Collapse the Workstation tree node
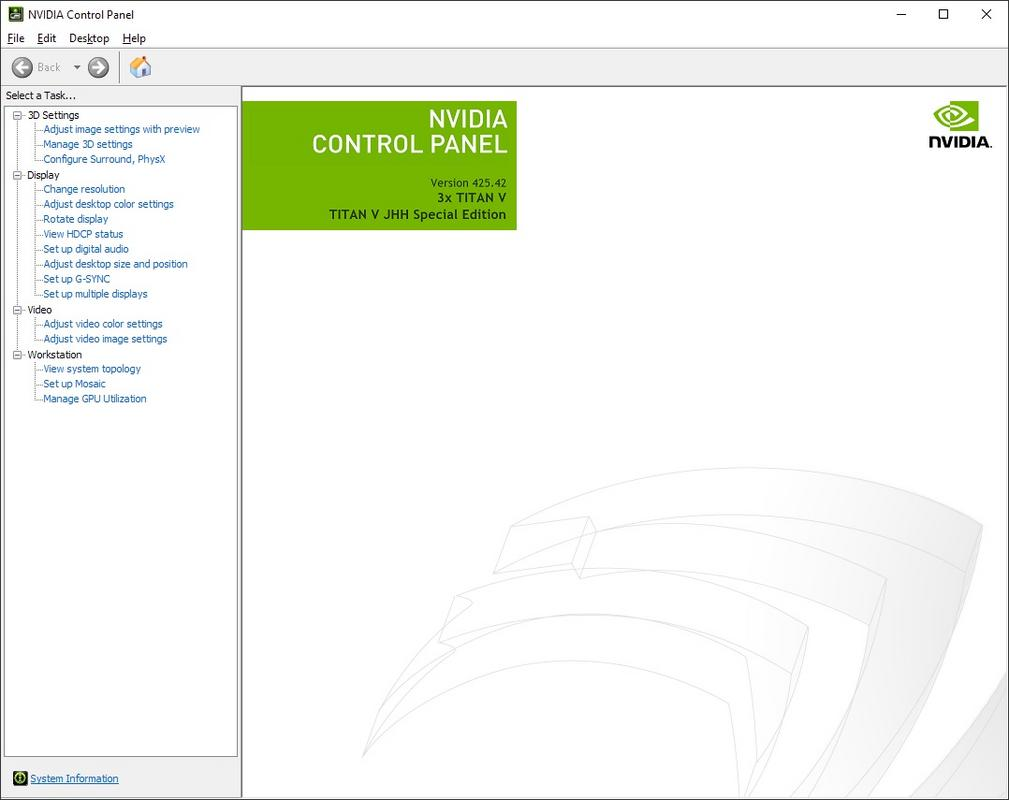Screen dimensions: 1009x800 coord(17,355)
